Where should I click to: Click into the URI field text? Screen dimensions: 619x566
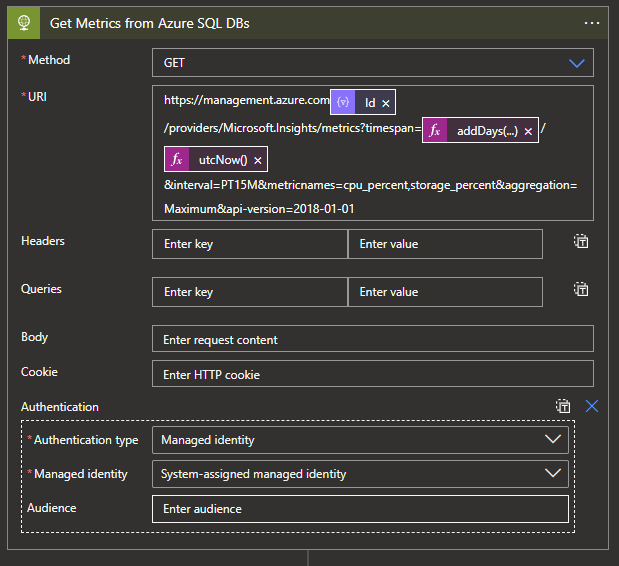pos(373,153)
